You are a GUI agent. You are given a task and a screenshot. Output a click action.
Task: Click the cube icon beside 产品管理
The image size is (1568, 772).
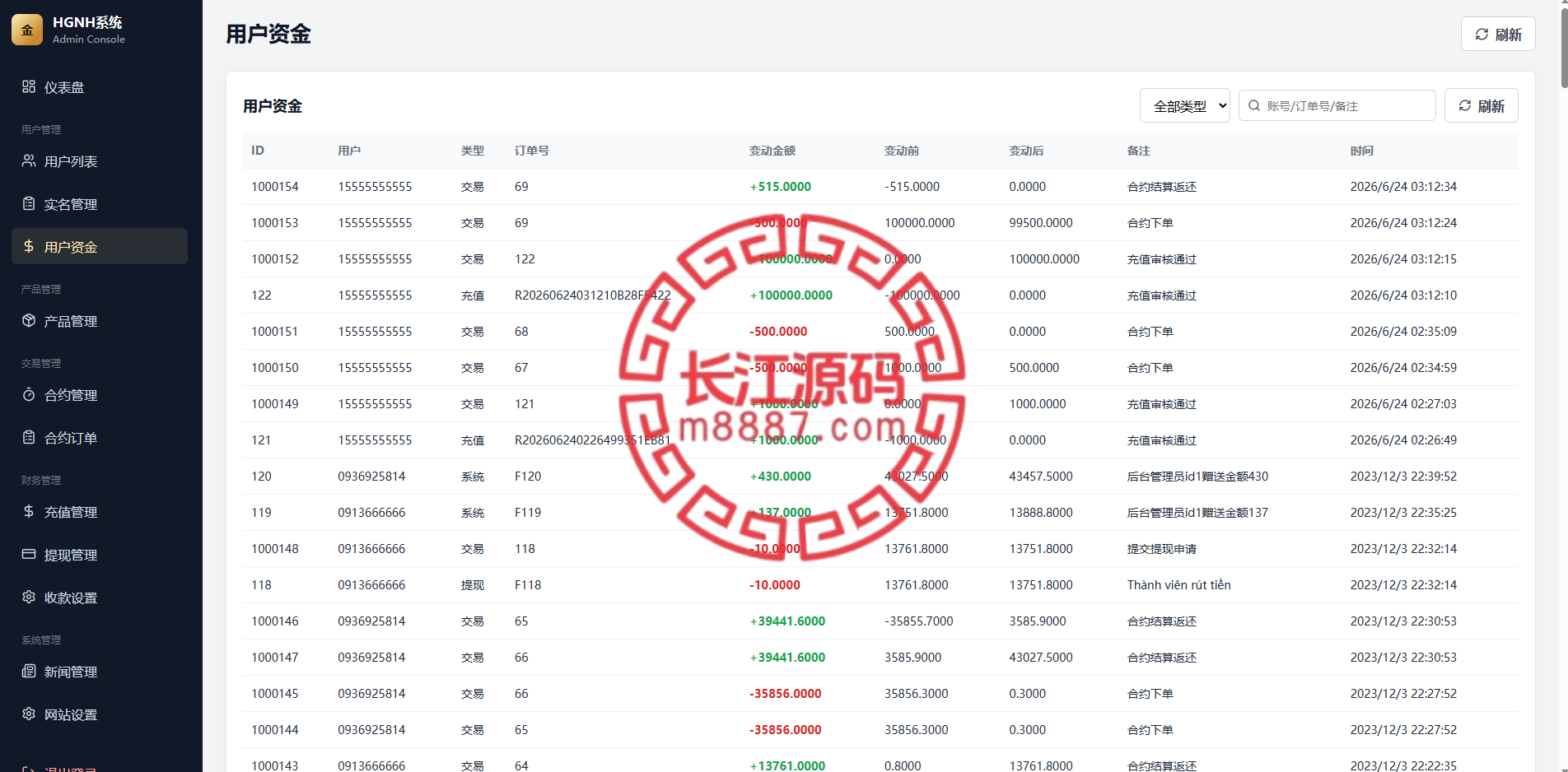click(29, 320)
